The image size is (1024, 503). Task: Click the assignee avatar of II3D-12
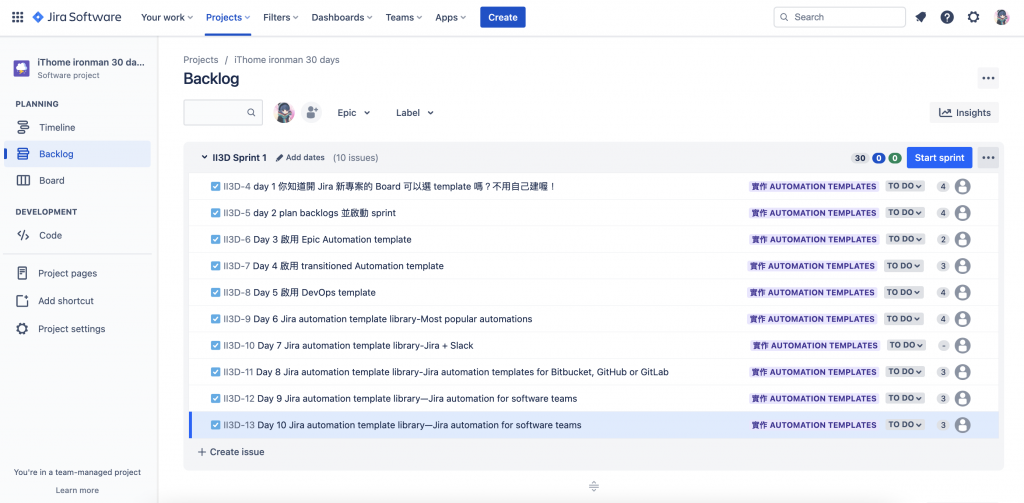(962, 398)
